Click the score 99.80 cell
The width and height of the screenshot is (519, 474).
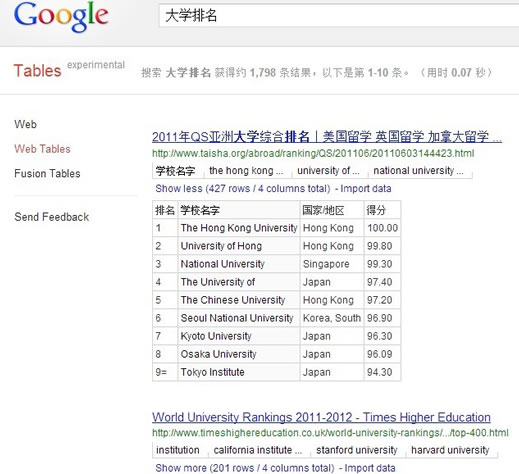[x=382, y=246]
